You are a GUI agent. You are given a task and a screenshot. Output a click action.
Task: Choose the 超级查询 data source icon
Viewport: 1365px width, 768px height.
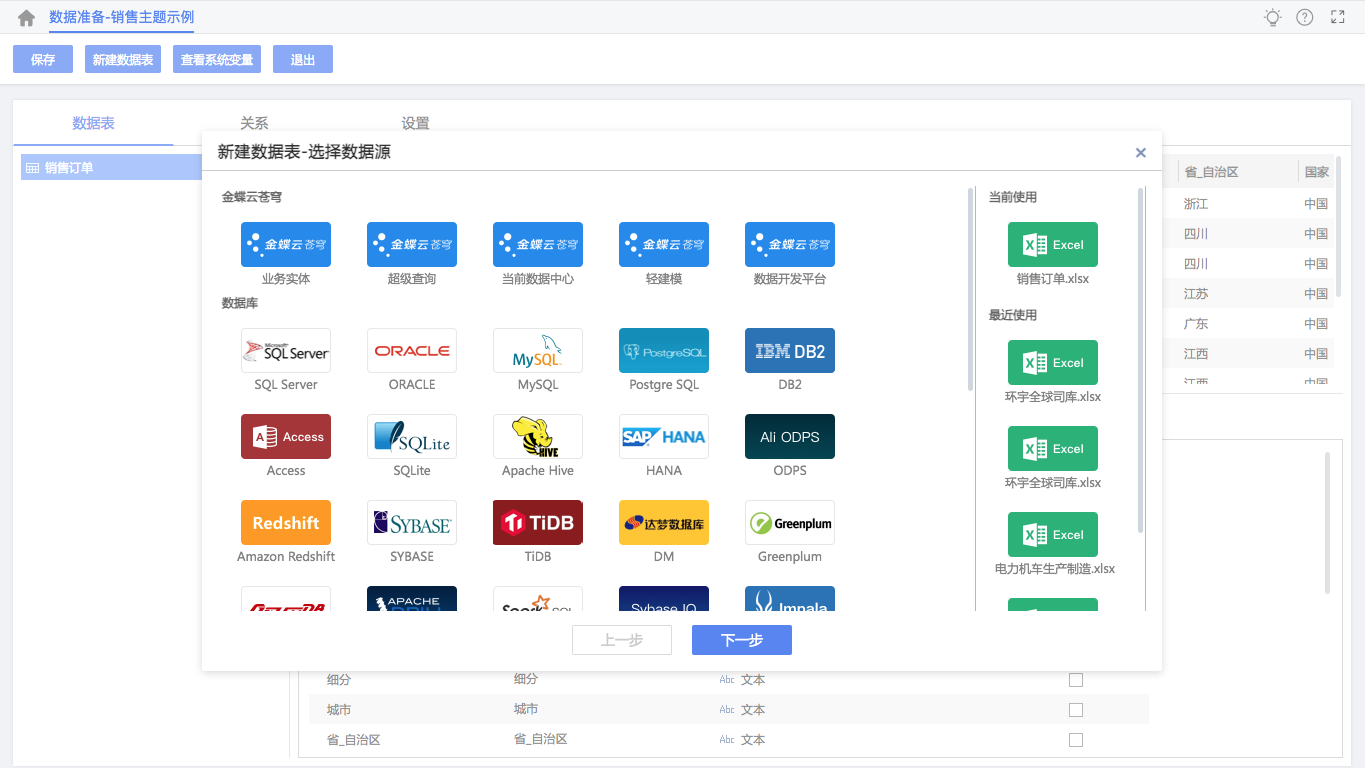click(412, 244)
